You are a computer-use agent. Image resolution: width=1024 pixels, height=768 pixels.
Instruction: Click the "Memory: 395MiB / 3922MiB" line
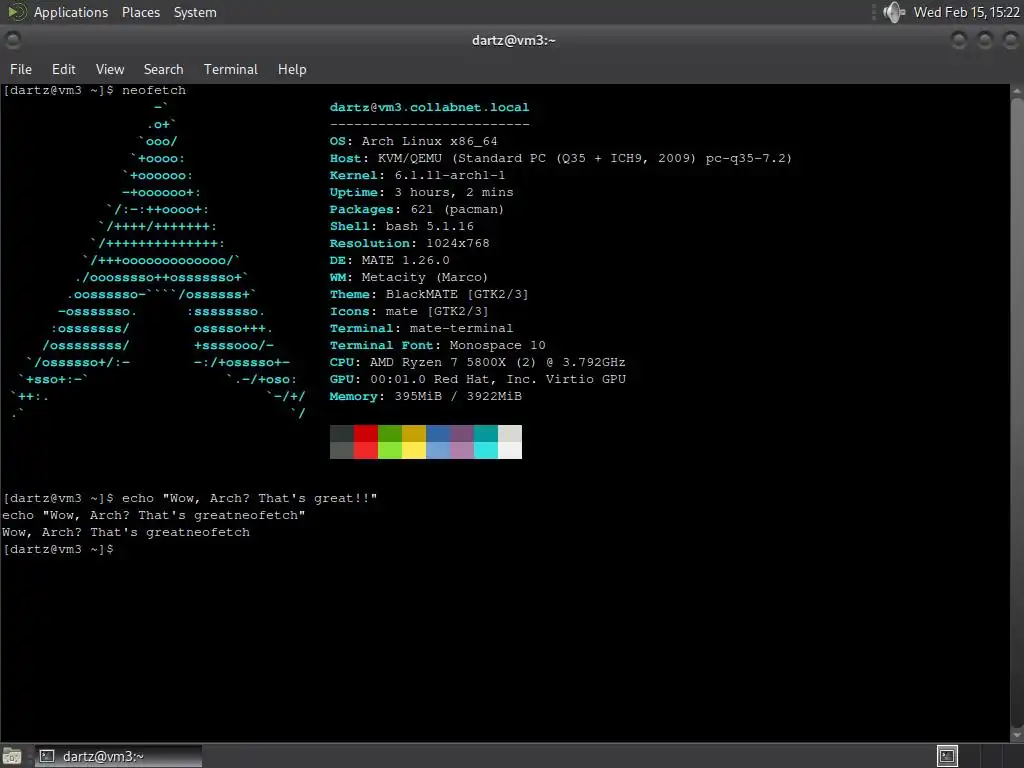pyautogui.click(x=426, y=396)
